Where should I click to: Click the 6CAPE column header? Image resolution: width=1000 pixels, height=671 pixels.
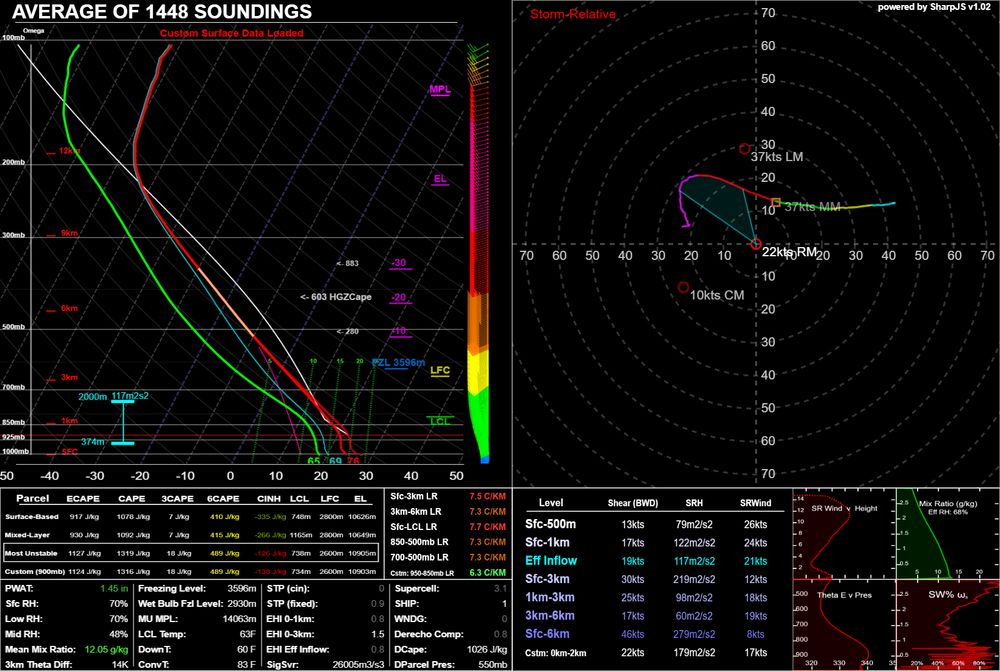223,499
